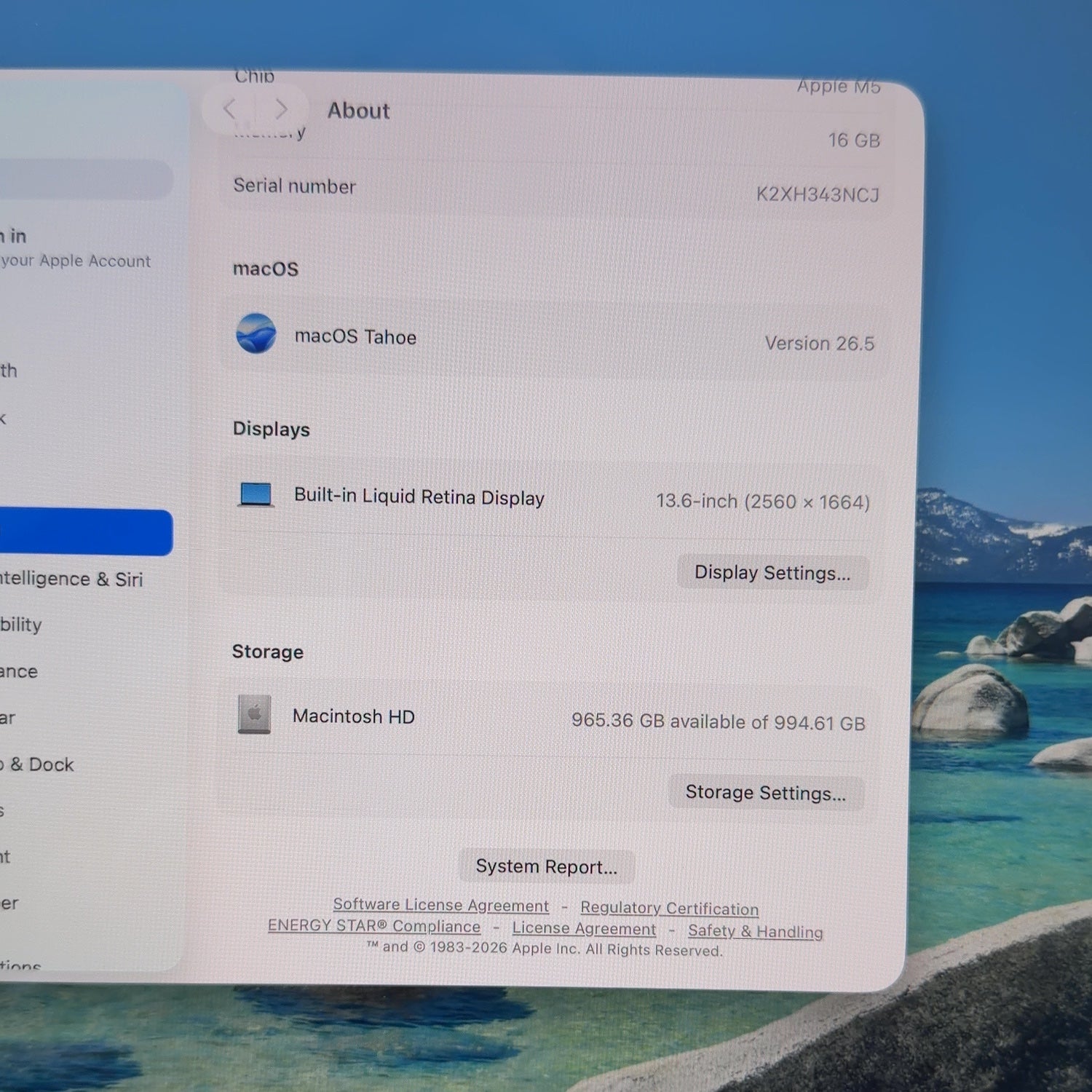
Task: Open the Accessibility sidebar item
Action: pos(21,625)
